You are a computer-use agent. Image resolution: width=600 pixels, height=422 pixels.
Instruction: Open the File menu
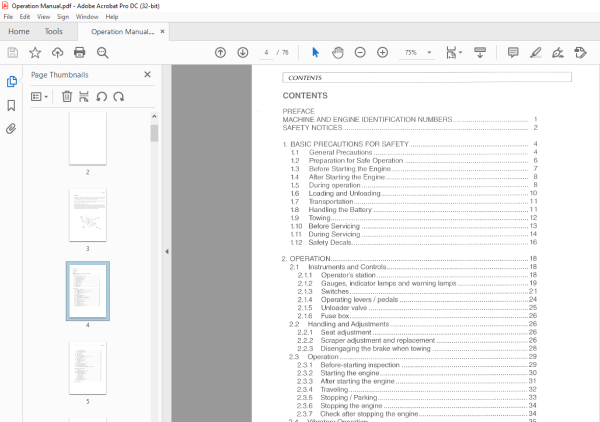coord(8,17)
